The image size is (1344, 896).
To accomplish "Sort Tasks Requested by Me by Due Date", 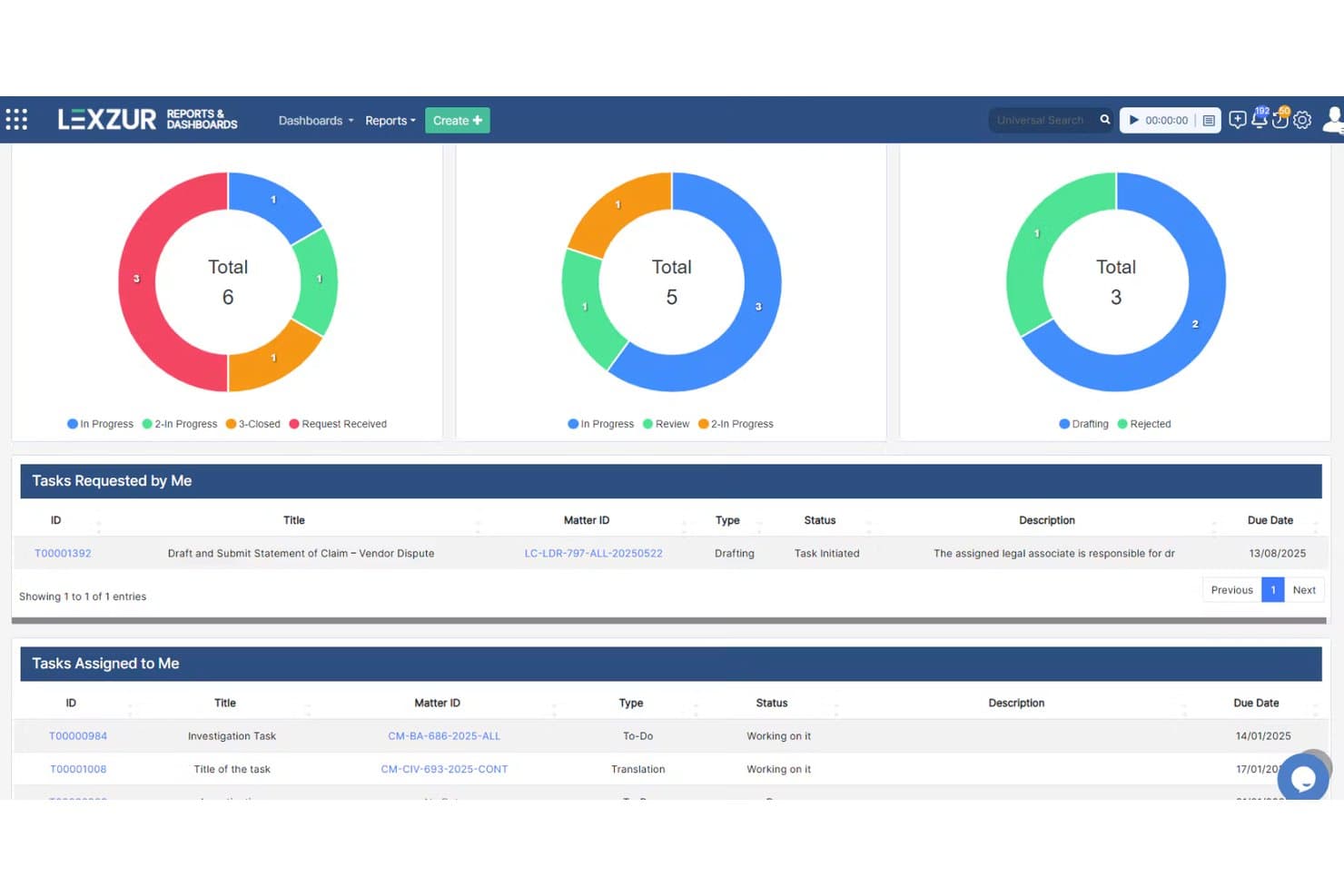I will [1270, 520].
